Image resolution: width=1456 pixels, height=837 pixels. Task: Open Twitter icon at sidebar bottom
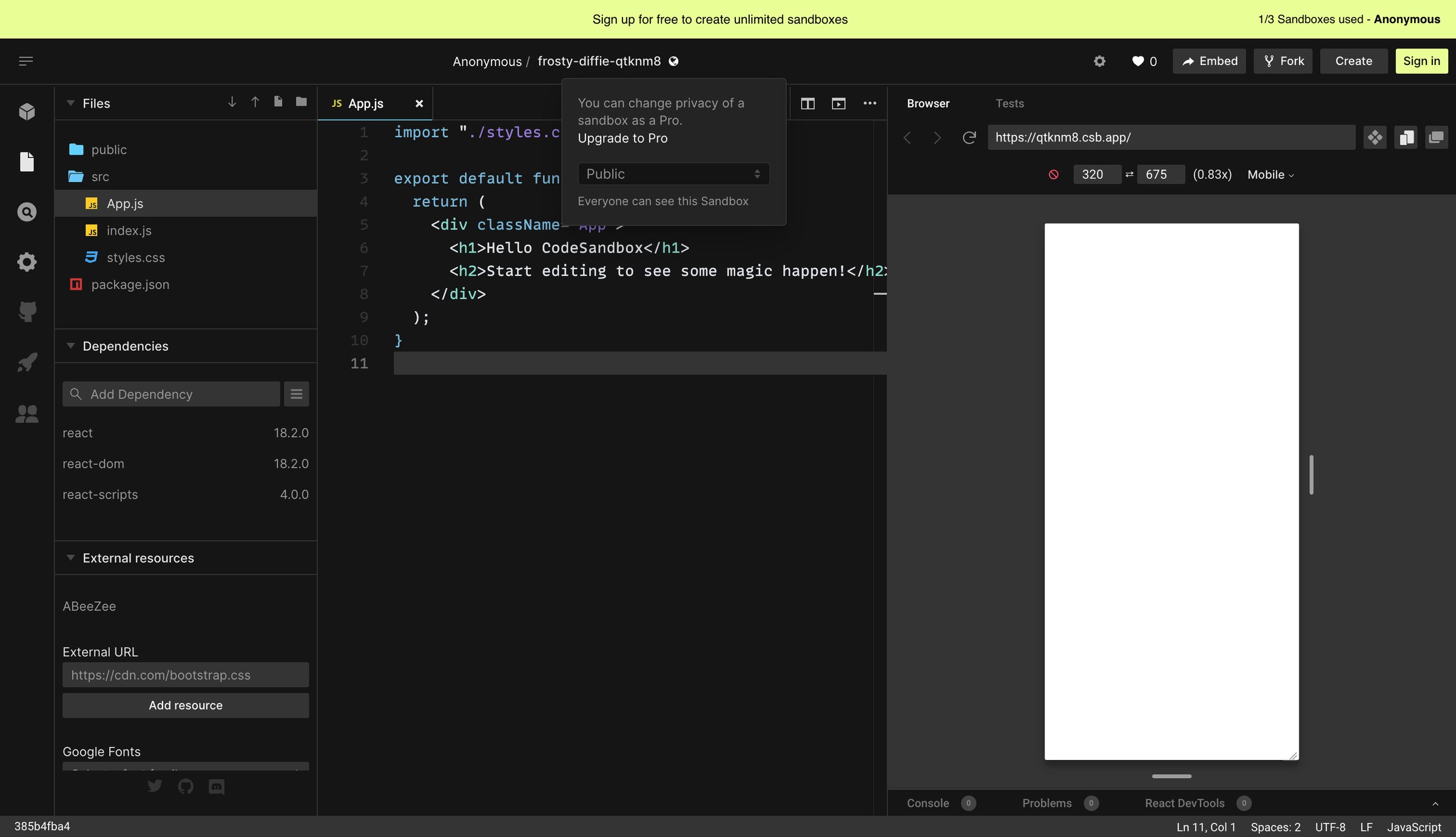point(155,786)
